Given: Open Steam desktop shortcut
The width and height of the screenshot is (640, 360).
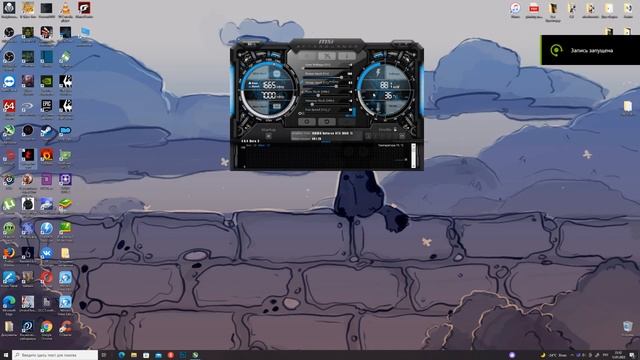Looking at the screenshot, I should (x=47, y=132).
